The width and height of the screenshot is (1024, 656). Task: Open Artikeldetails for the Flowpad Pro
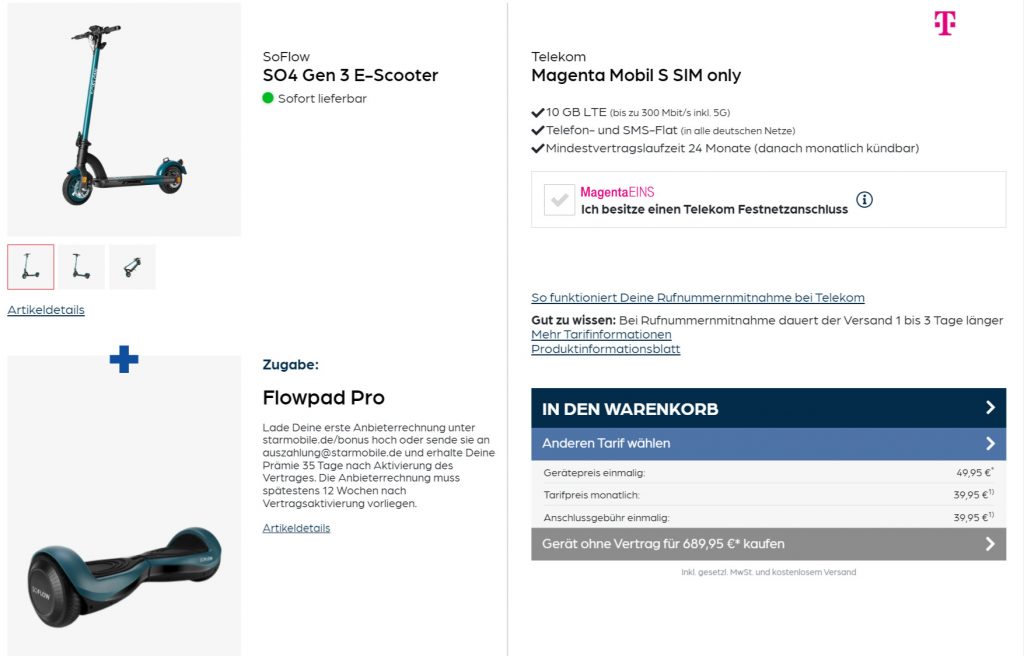point(295,528)
